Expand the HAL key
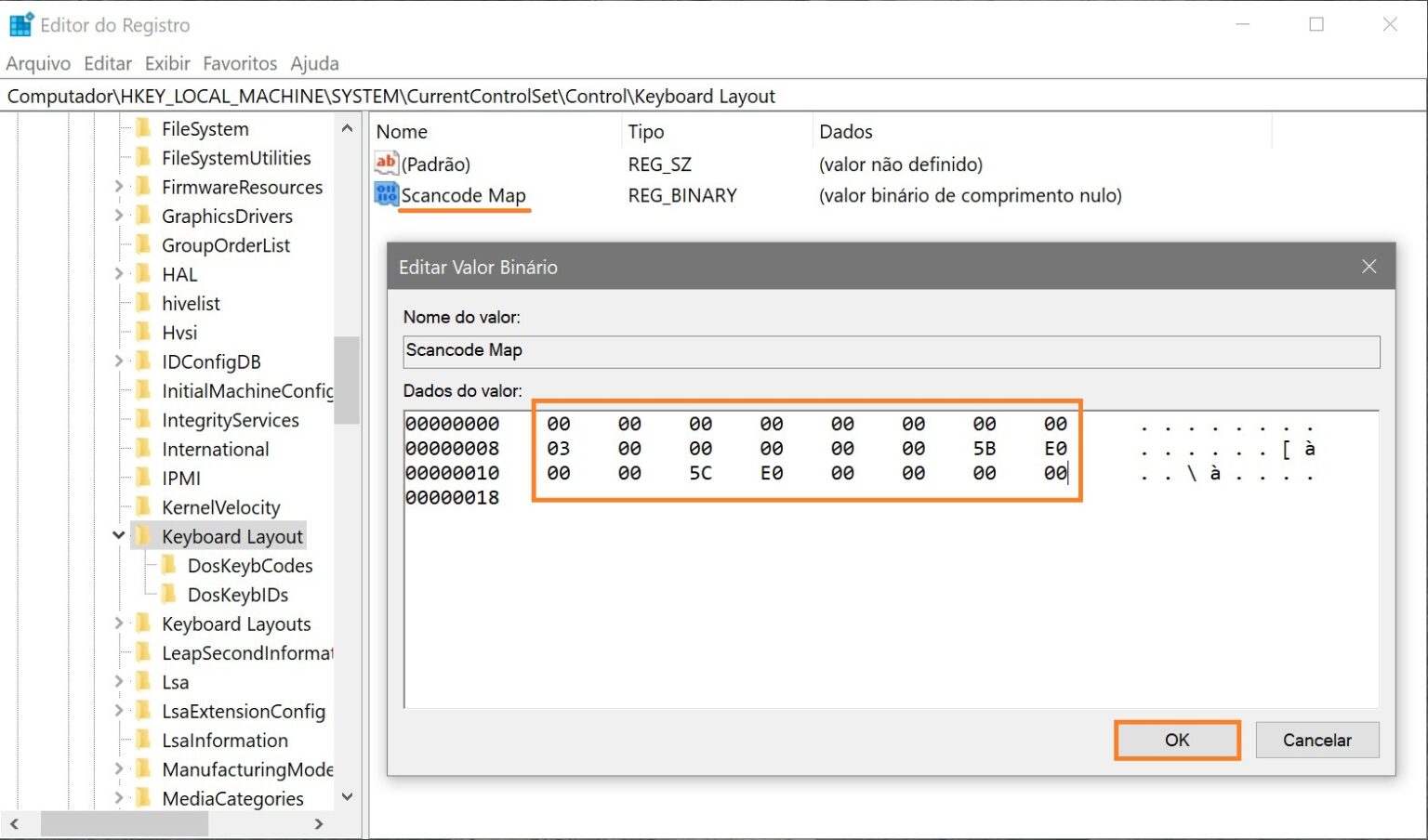This screenshot has width=1428, height=840. [119, 274]
